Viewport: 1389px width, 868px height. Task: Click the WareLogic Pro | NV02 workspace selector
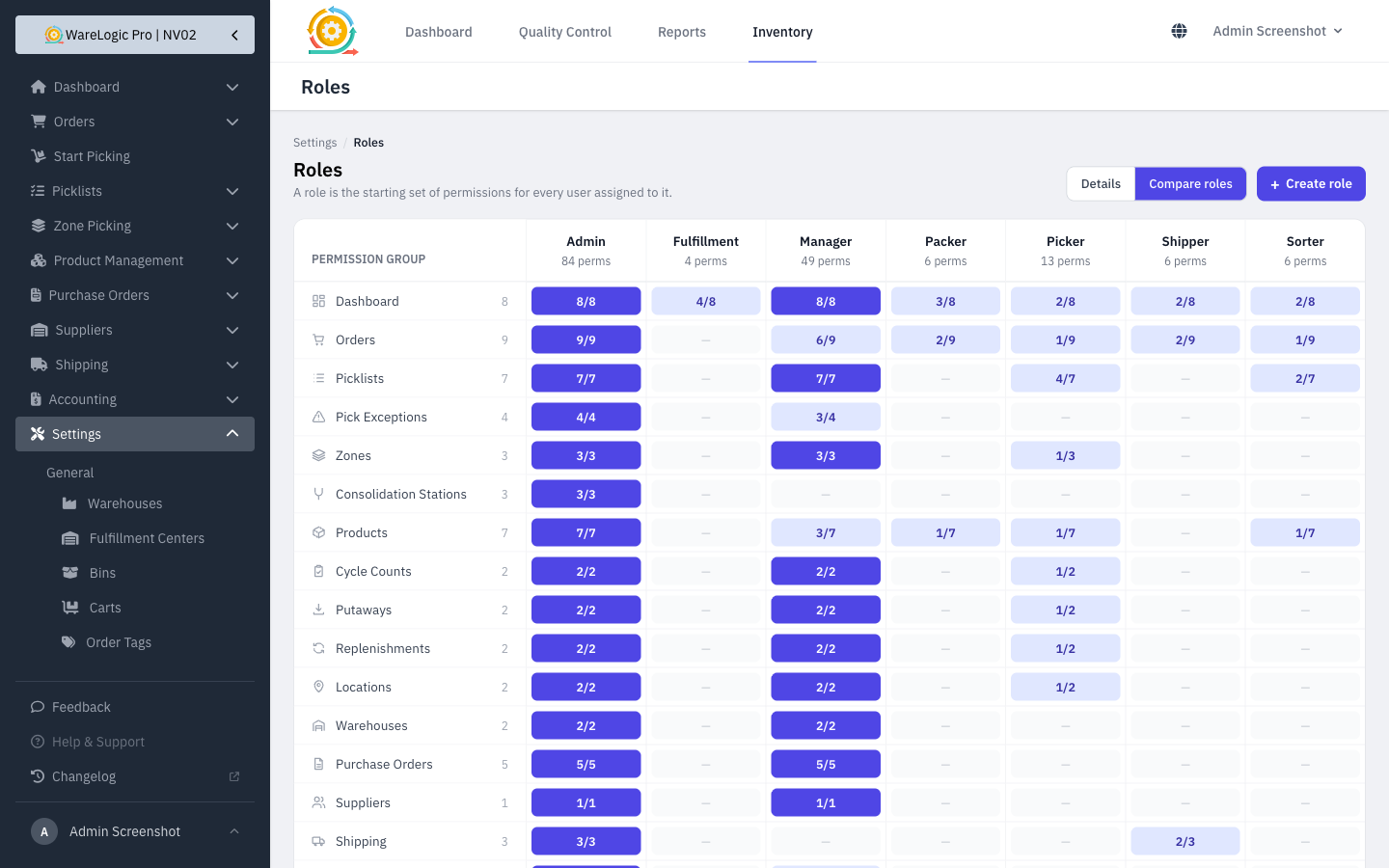click(x=135, y=35)
